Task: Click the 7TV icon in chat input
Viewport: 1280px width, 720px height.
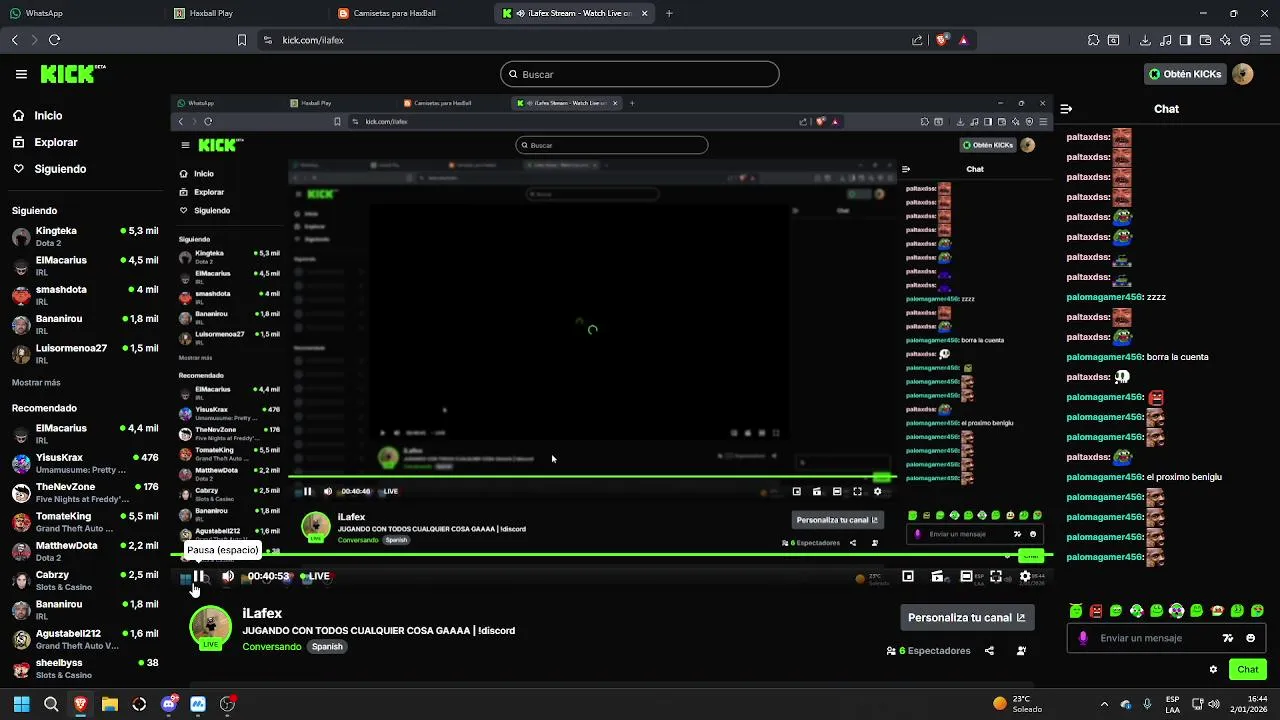Action: pos(1228,638)
